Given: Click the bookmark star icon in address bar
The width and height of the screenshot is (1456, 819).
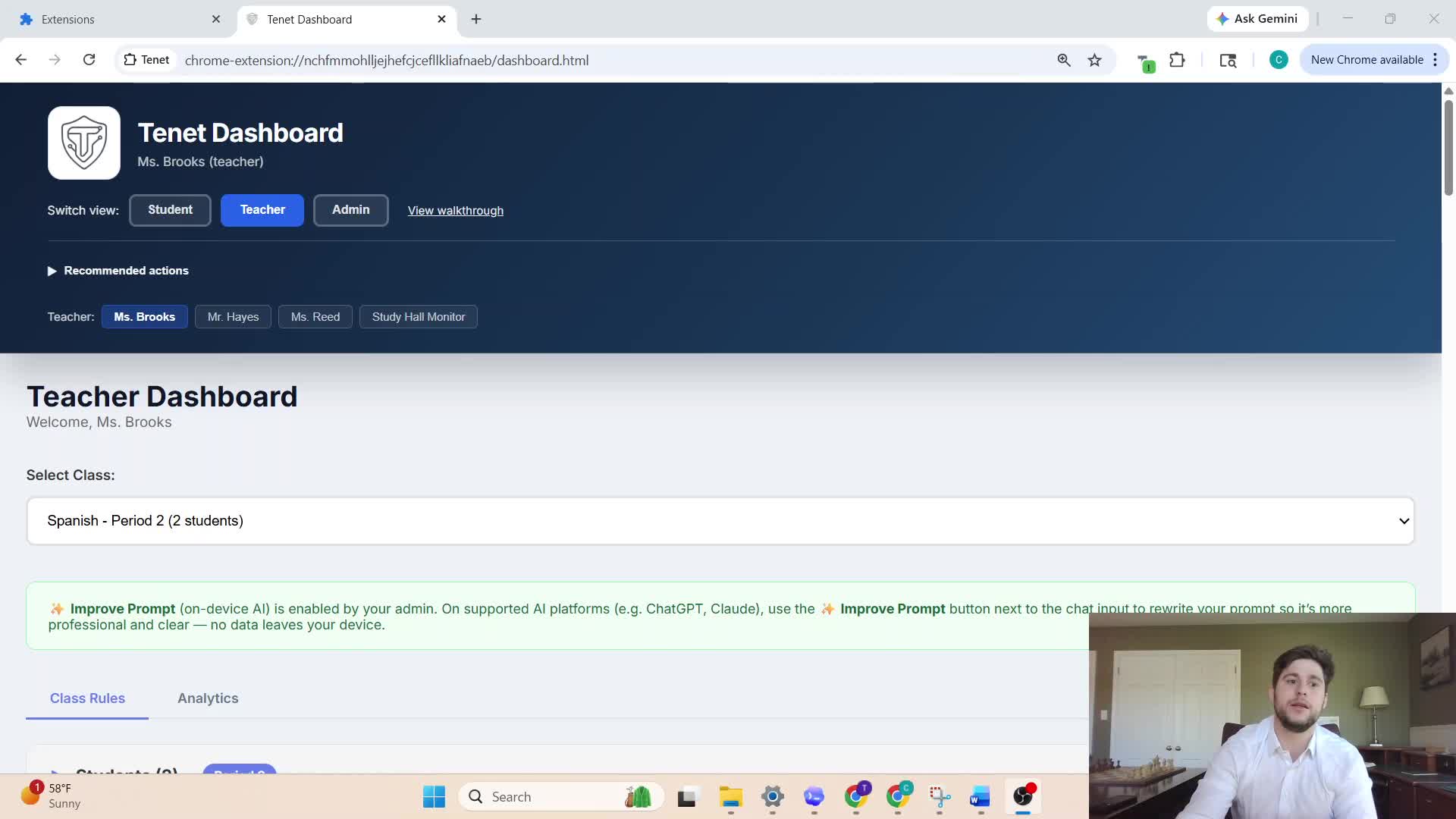Looking at the screenshot, I should pyautogui.click(x=1094, y=60).
